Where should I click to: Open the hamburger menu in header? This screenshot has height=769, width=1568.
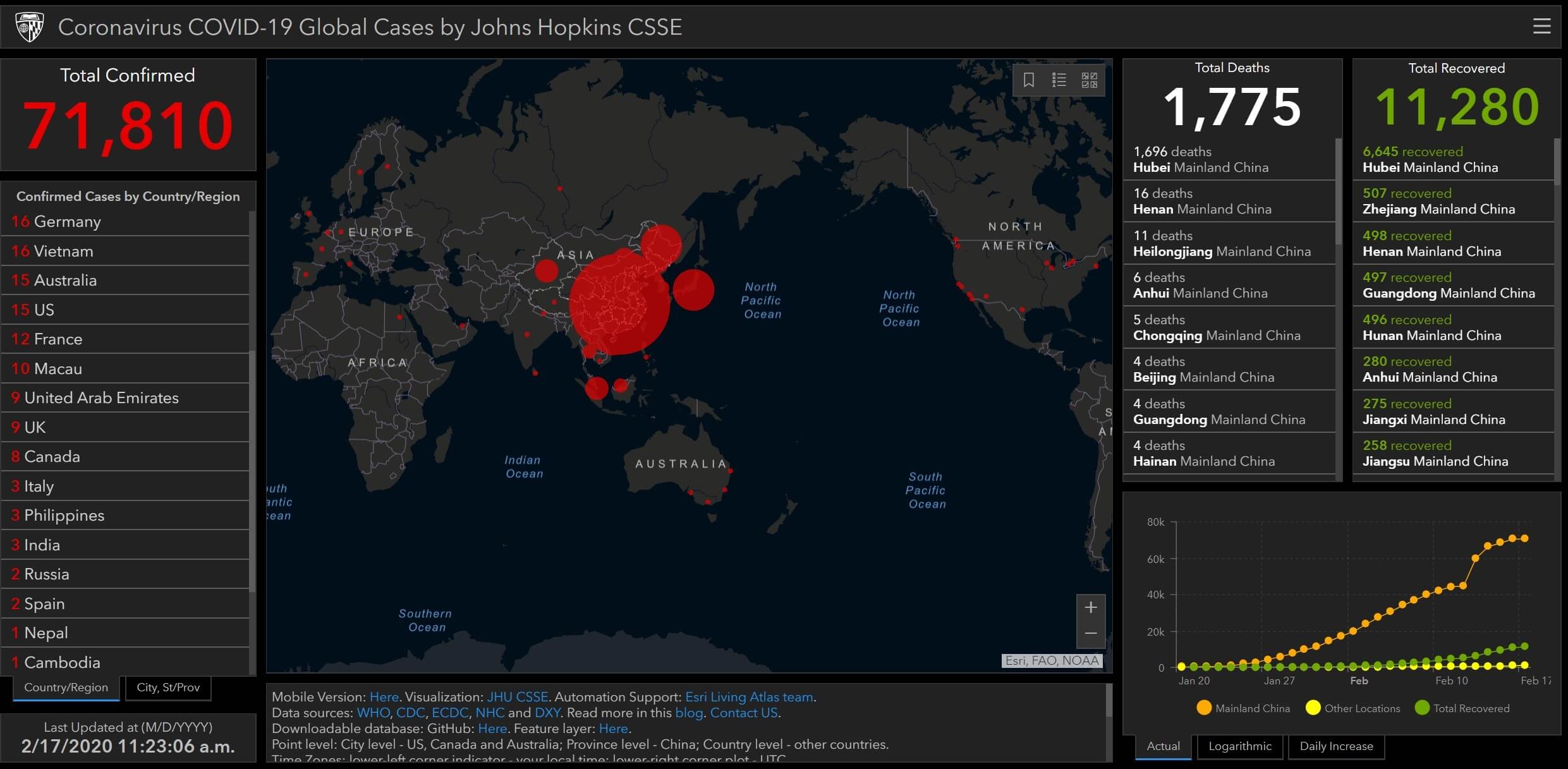click(1541, 27)
